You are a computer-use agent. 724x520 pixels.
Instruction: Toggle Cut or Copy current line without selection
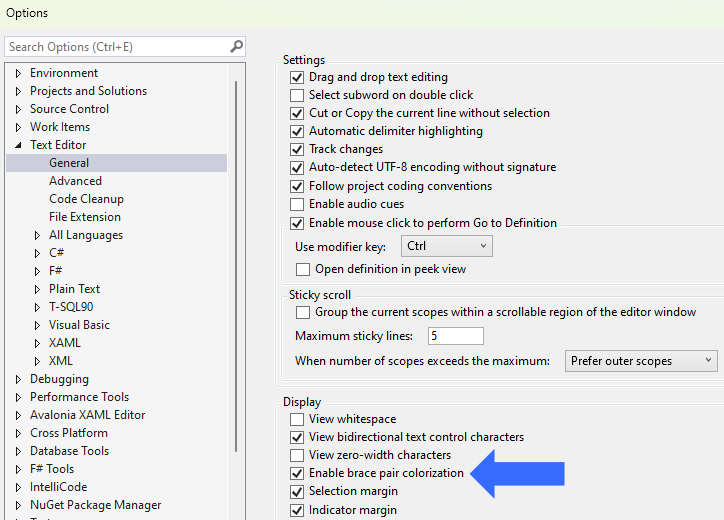click(297, 114)
